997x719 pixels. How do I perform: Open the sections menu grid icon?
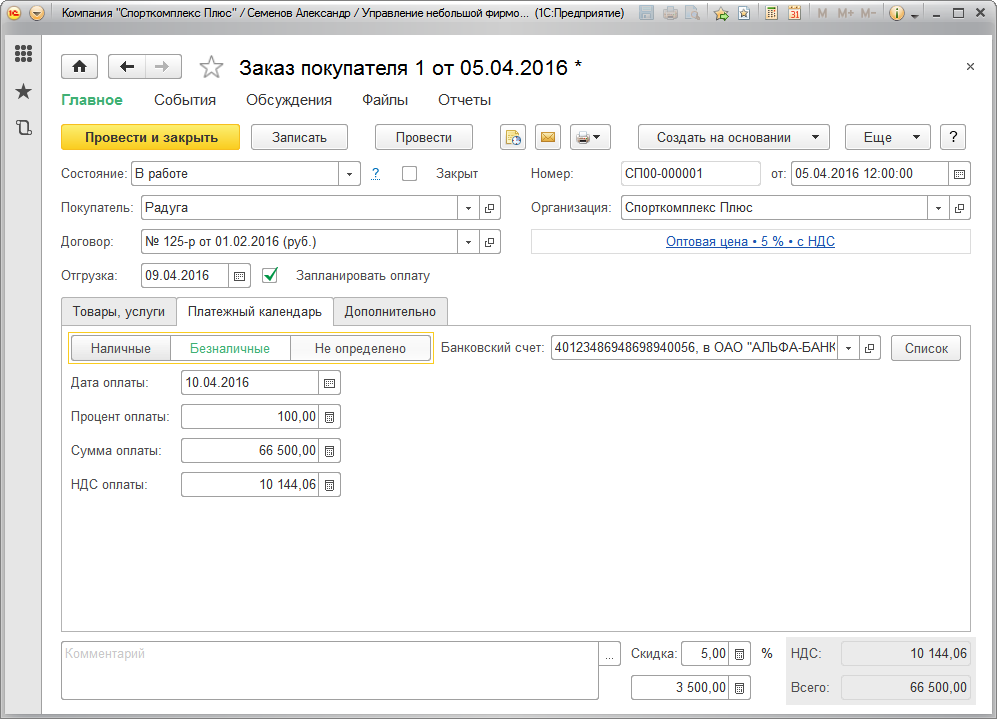[24, 54]
